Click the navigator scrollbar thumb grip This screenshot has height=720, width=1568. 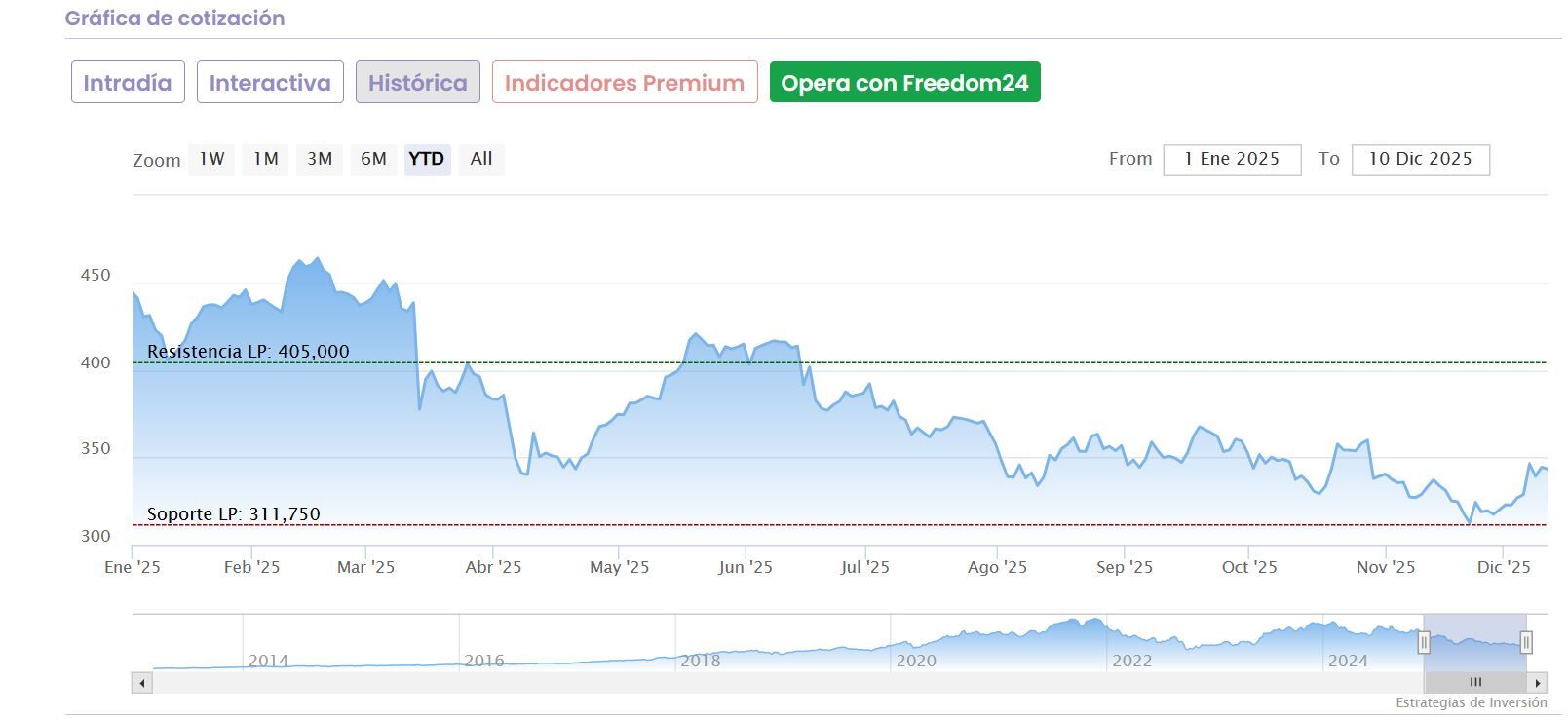click(x=1474, y=683)
